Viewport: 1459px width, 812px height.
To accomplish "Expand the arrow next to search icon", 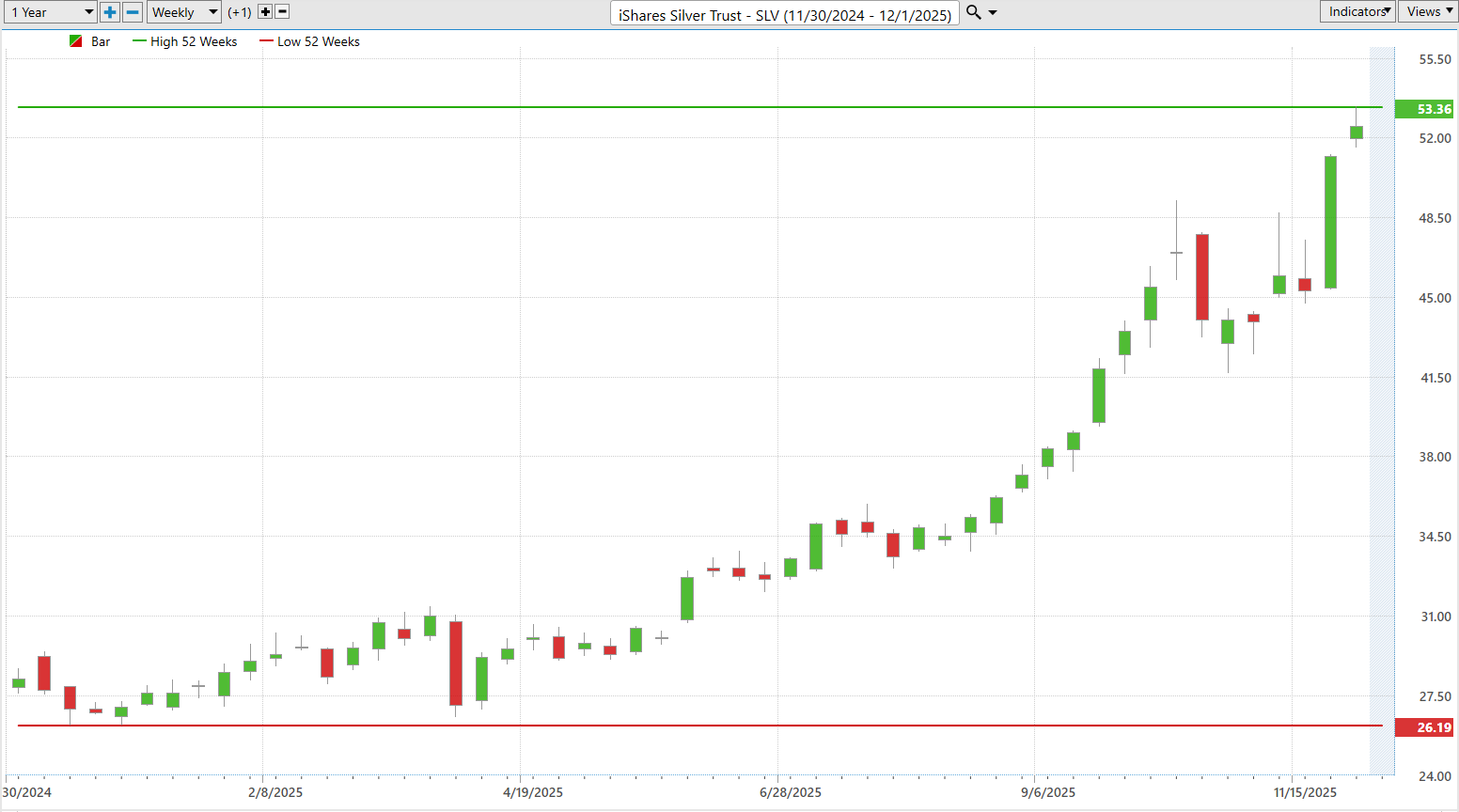I will click(x=993, y=13).
